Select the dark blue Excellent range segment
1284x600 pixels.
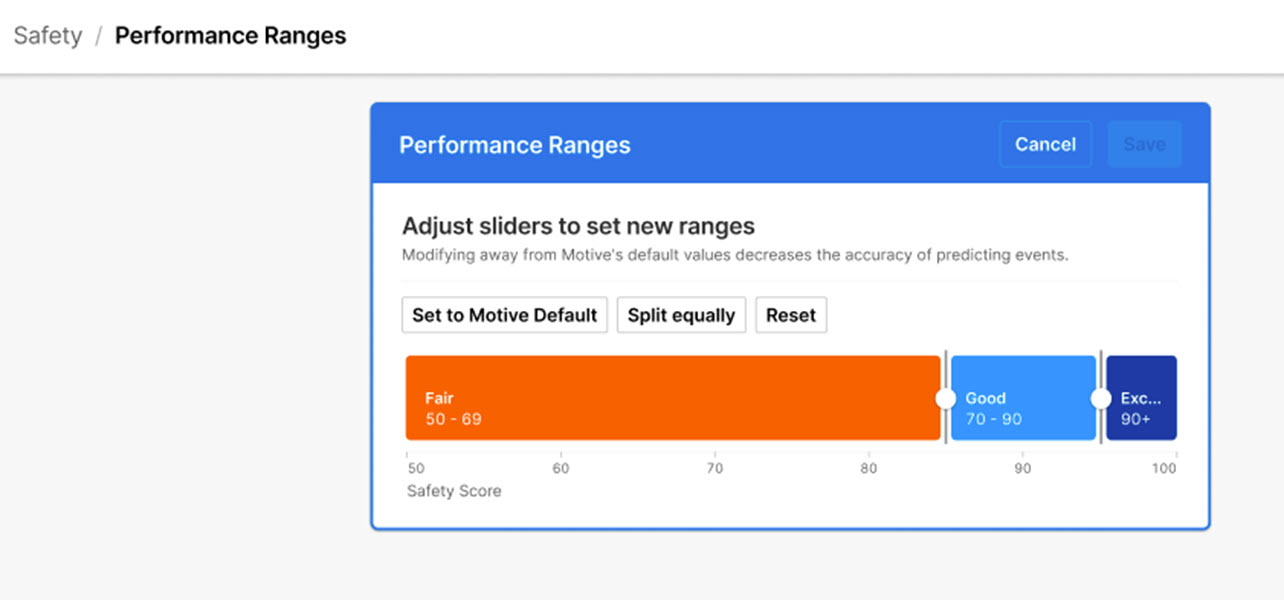click(1141, 398)
